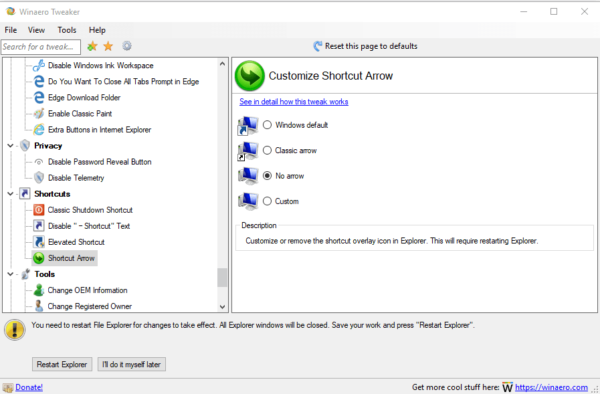This screenshot has width=600, height=394.
Task: Open favorites via the orange star icon
Action: (x=108, y=46)
